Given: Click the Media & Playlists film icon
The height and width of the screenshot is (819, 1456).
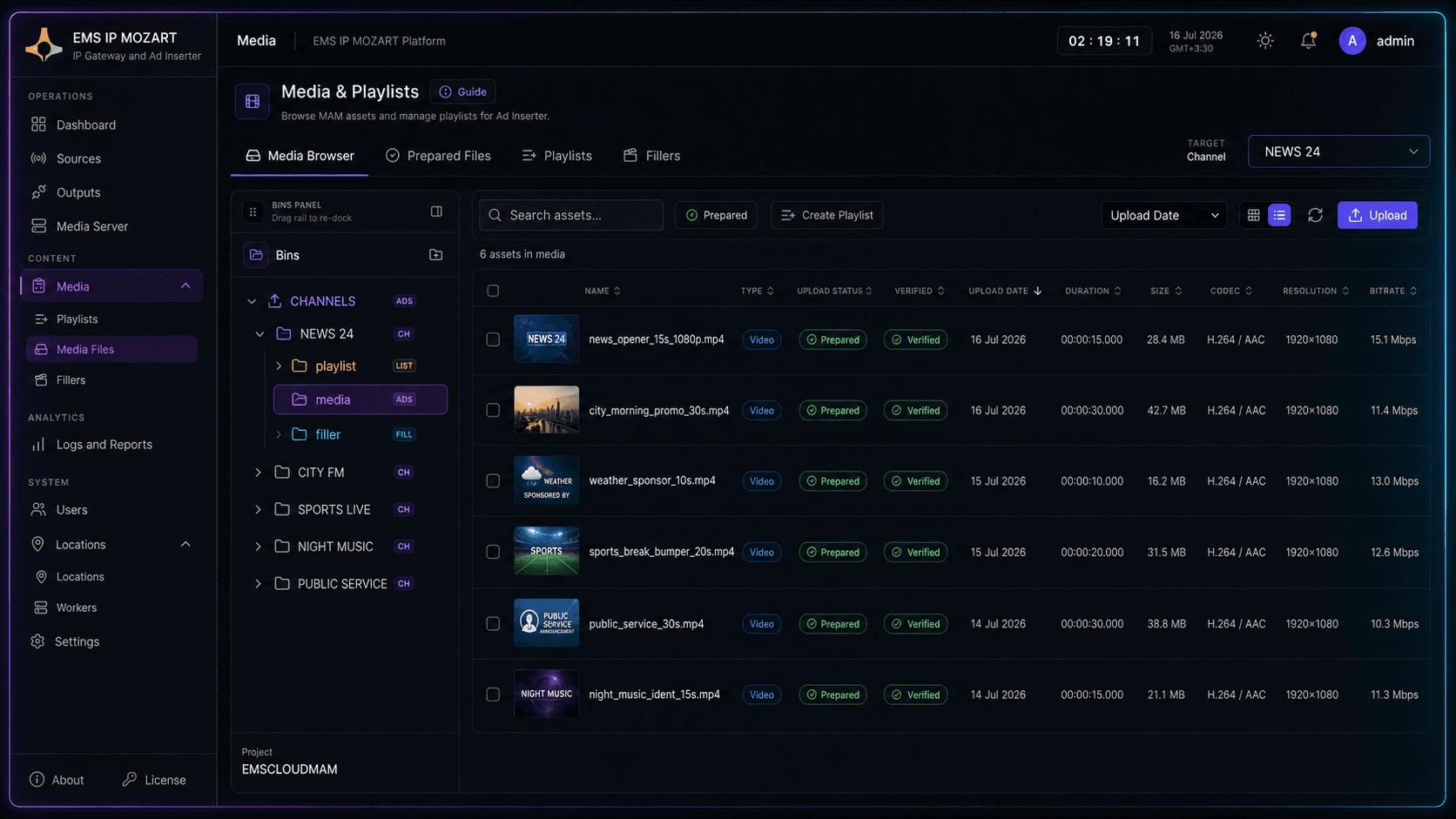Looking at the screenshot, I should point(253,102).
